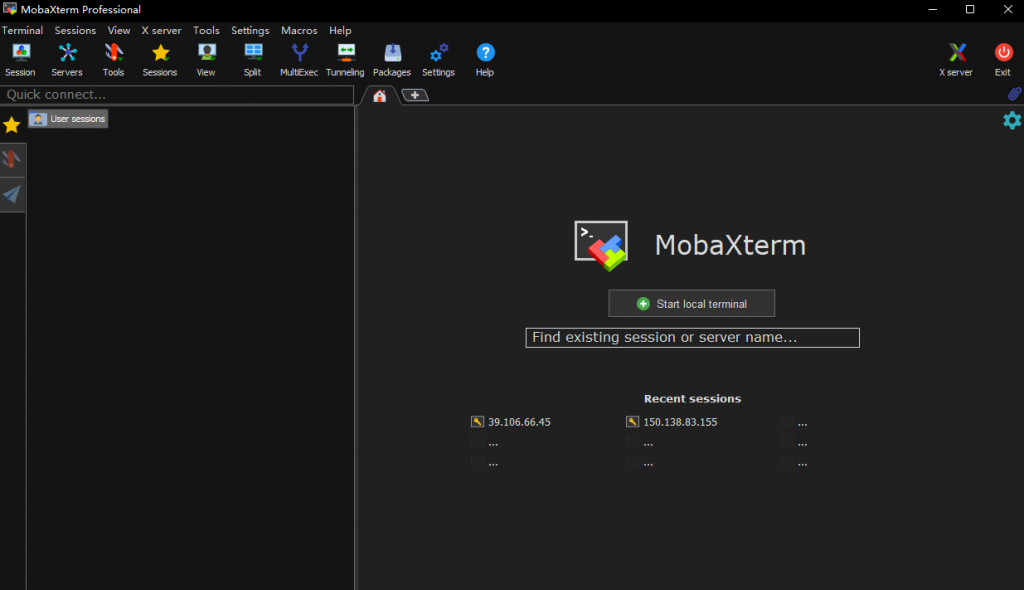This screenshot has width=1024, height=590.
Task: Select User sessions tree item
Action: pos(68,119)
